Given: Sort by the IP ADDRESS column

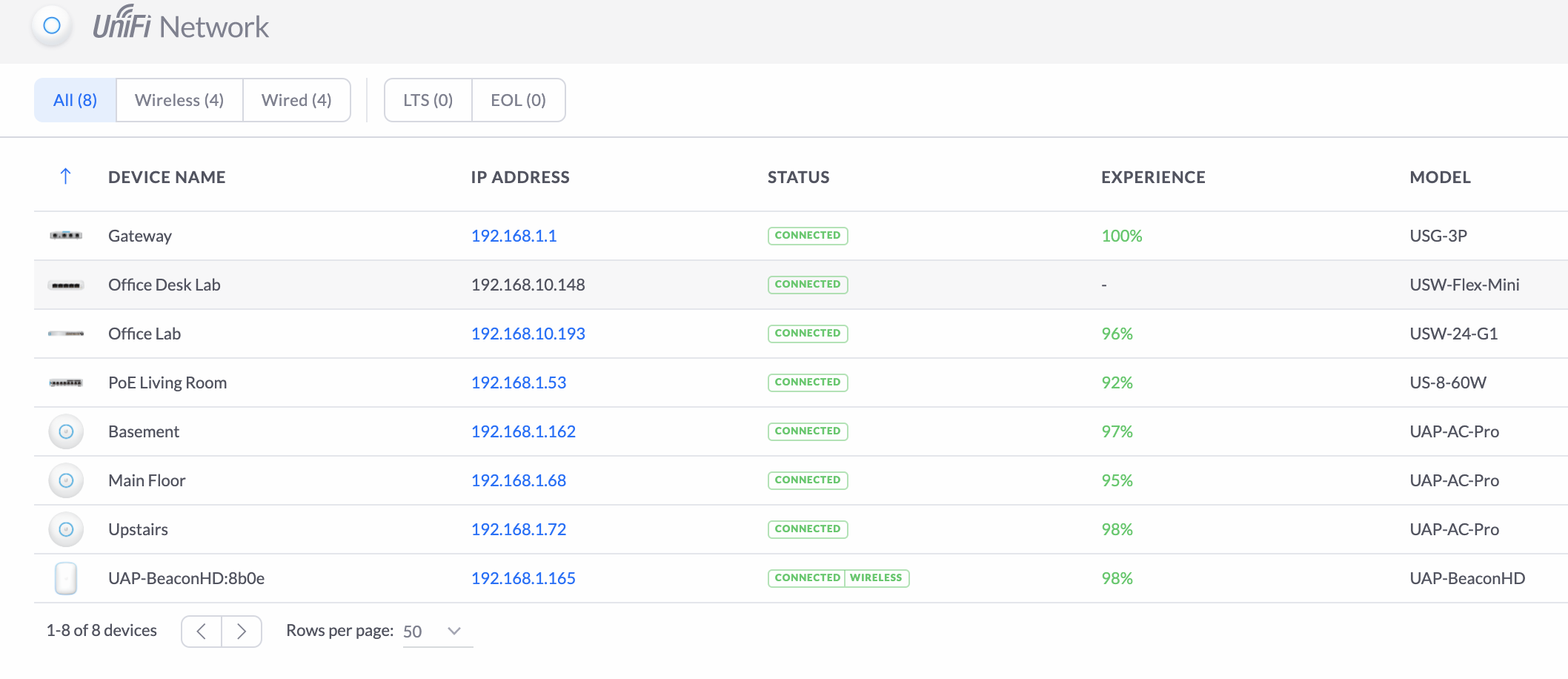Looking at the screenshot, I should click(x=520, y=177).
